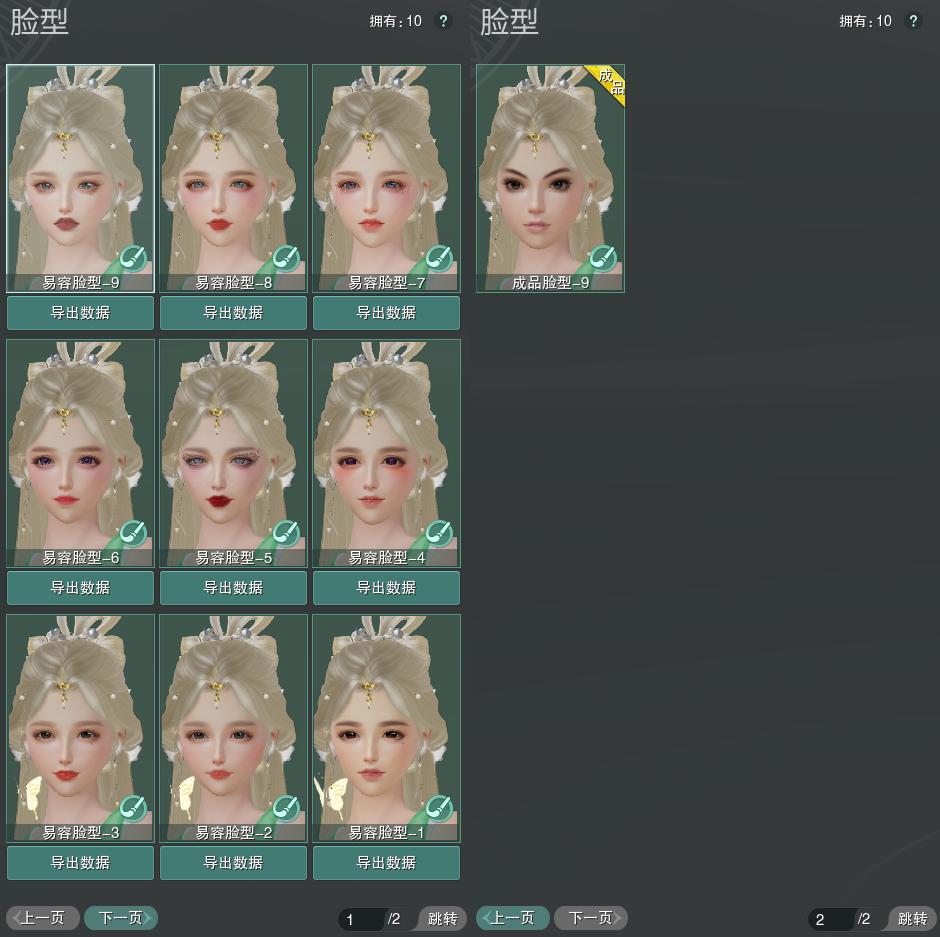Export data for 易容脸型-6
The height and width of the screenshot is (937, 940).
[80, 587]
